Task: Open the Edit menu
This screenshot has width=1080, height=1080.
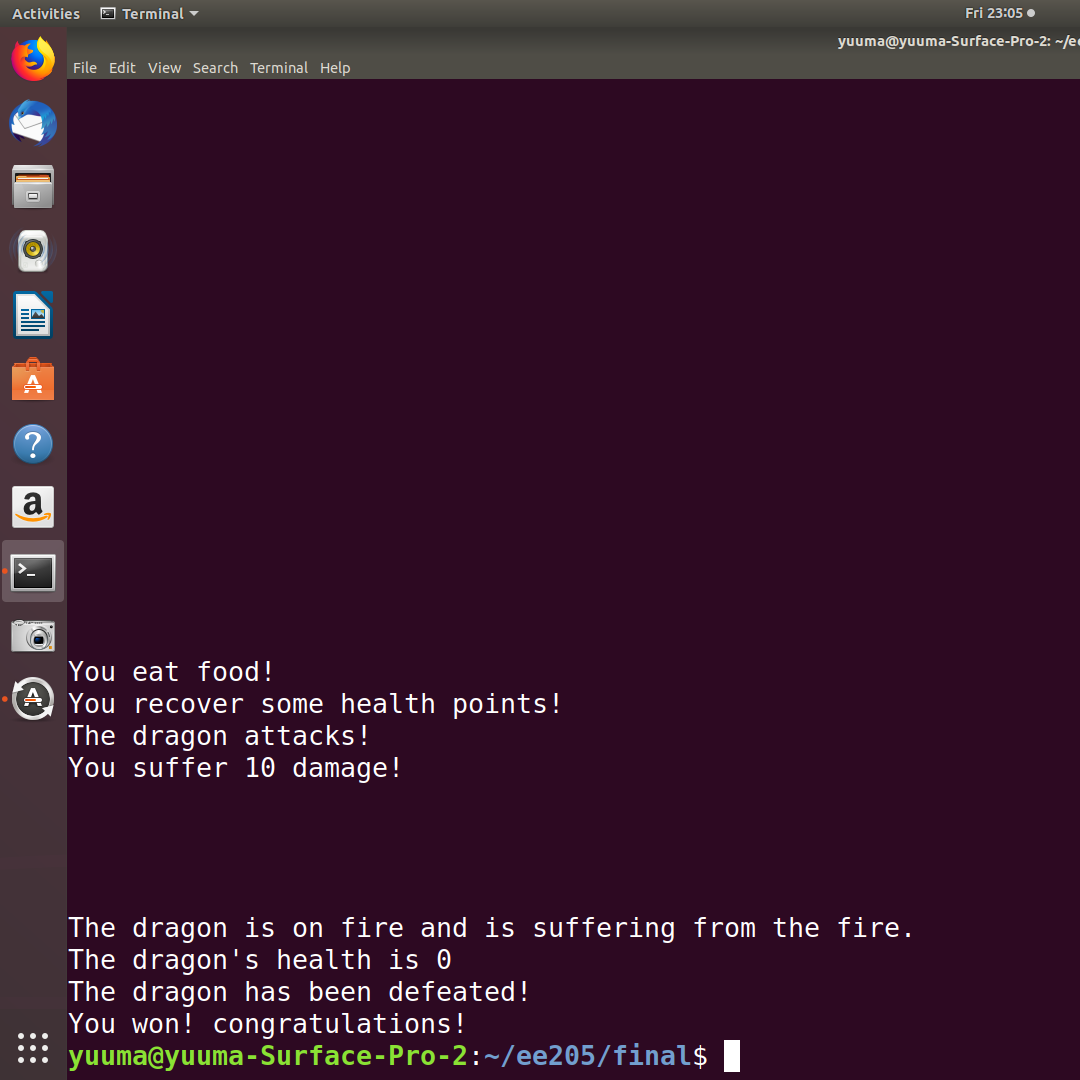Action: (x=122, y=68)
